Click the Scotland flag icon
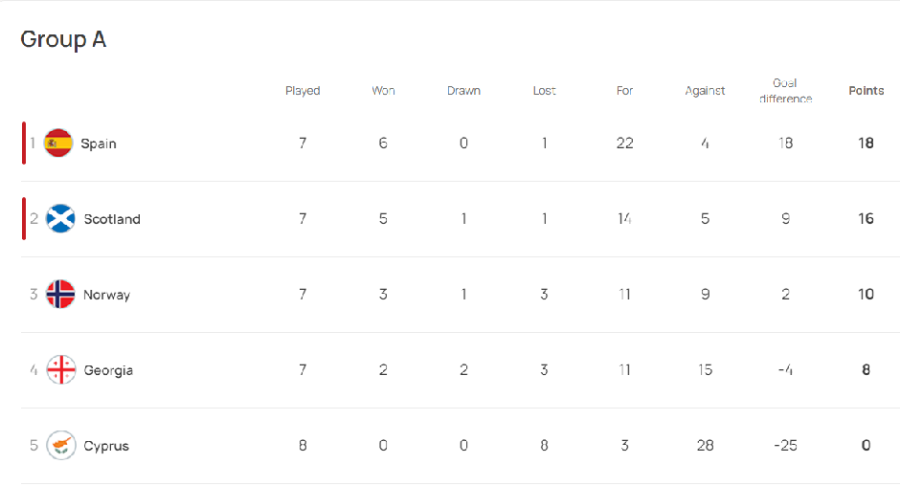900x486 pixels. (x=60, y=219)
